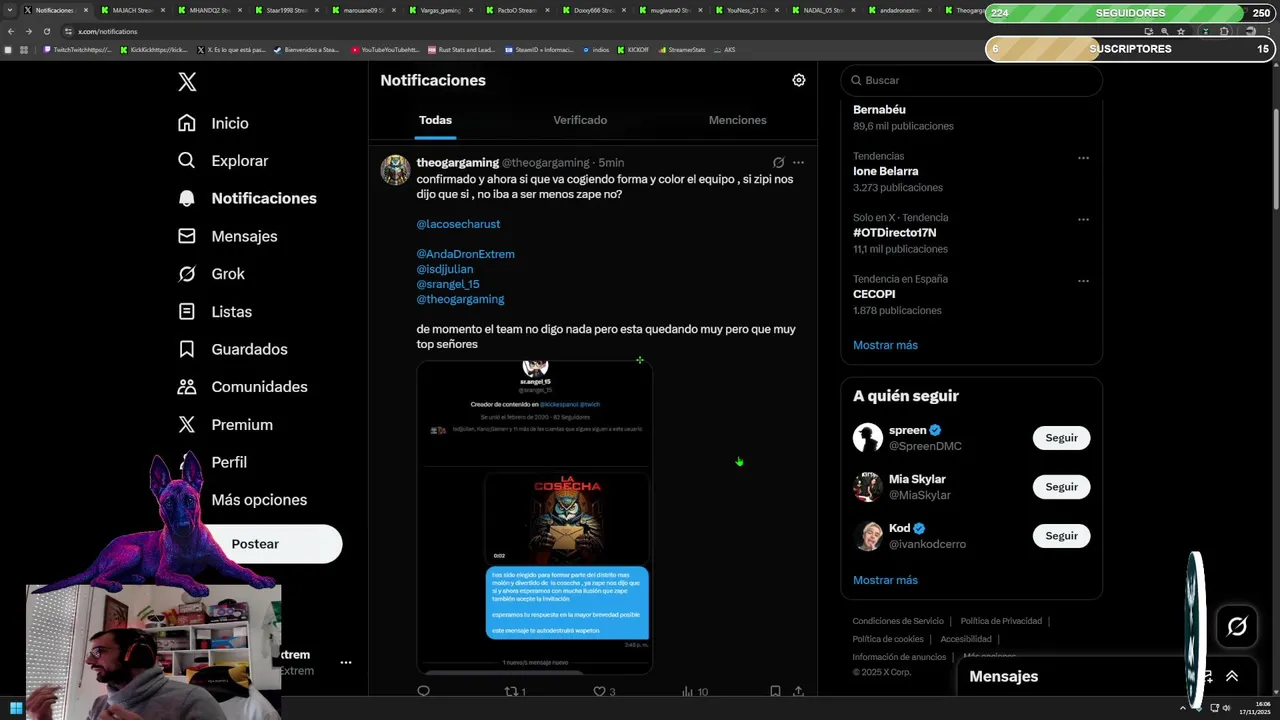Open Mensajes from the sidebar
1280x720 pixels.
coord(227,236)
